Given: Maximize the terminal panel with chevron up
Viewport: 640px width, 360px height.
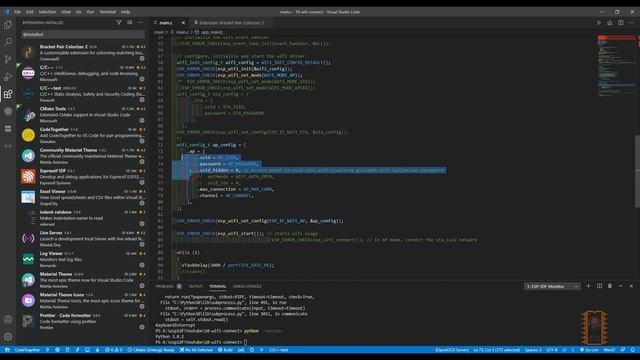Looking at the screenshot, I should point(620,286).
